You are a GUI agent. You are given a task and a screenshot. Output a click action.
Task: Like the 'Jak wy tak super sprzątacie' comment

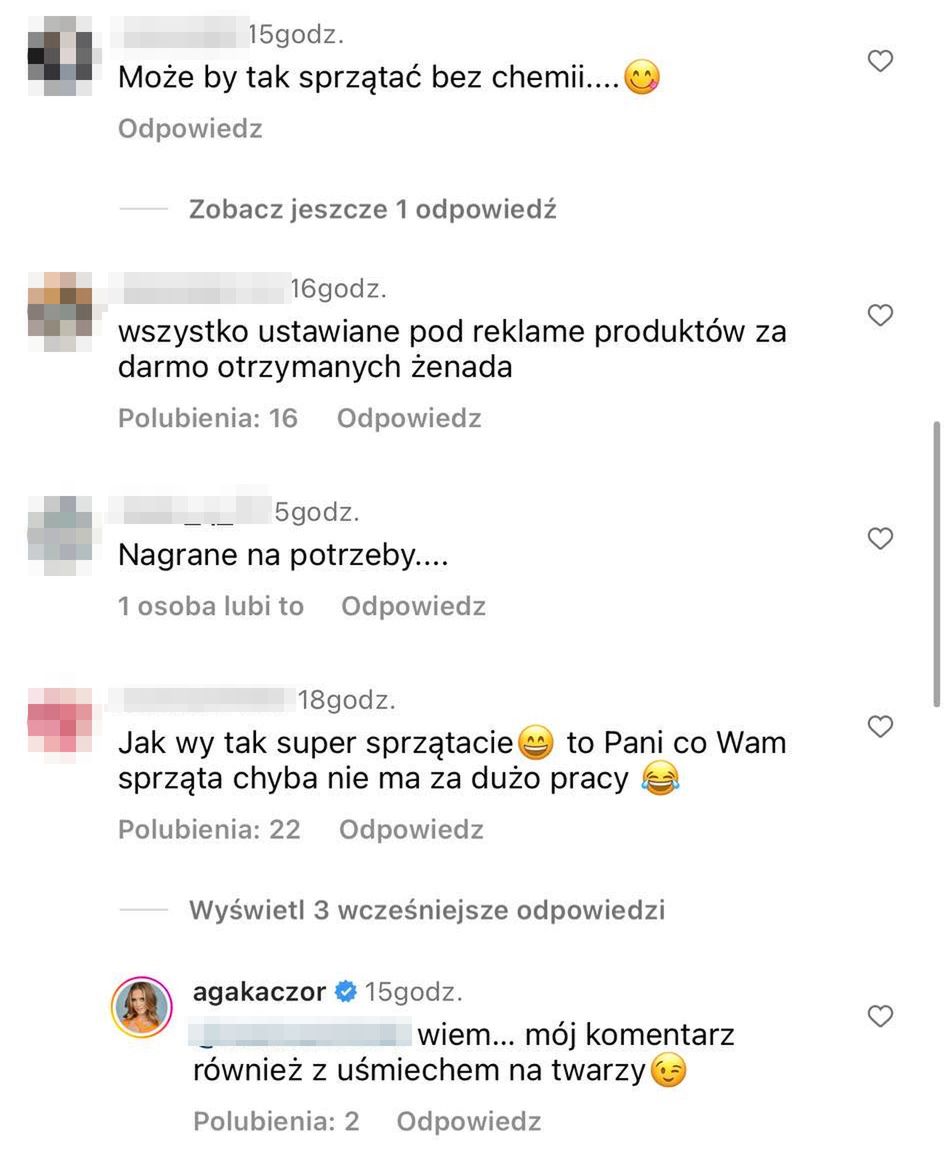coord(880,726)
